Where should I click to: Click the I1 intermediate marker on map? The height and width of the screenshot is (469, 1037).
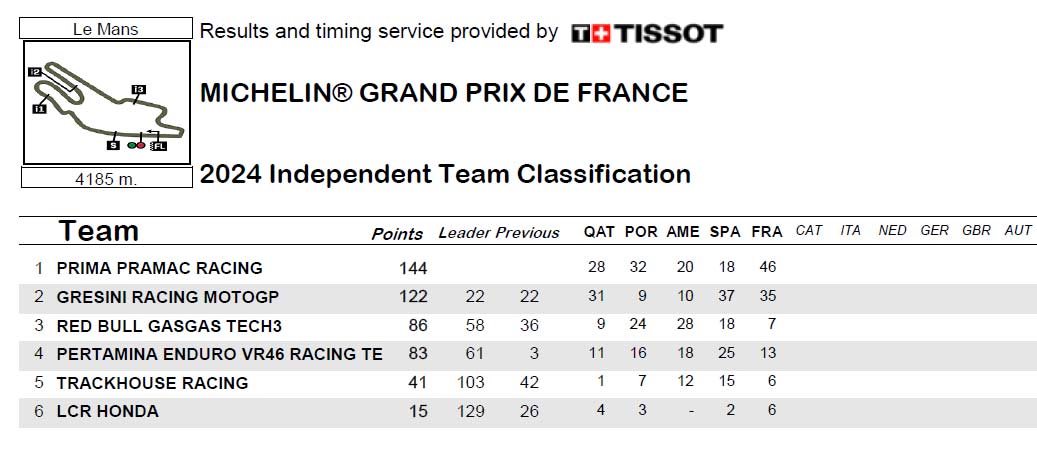click(x=40, y=108)
